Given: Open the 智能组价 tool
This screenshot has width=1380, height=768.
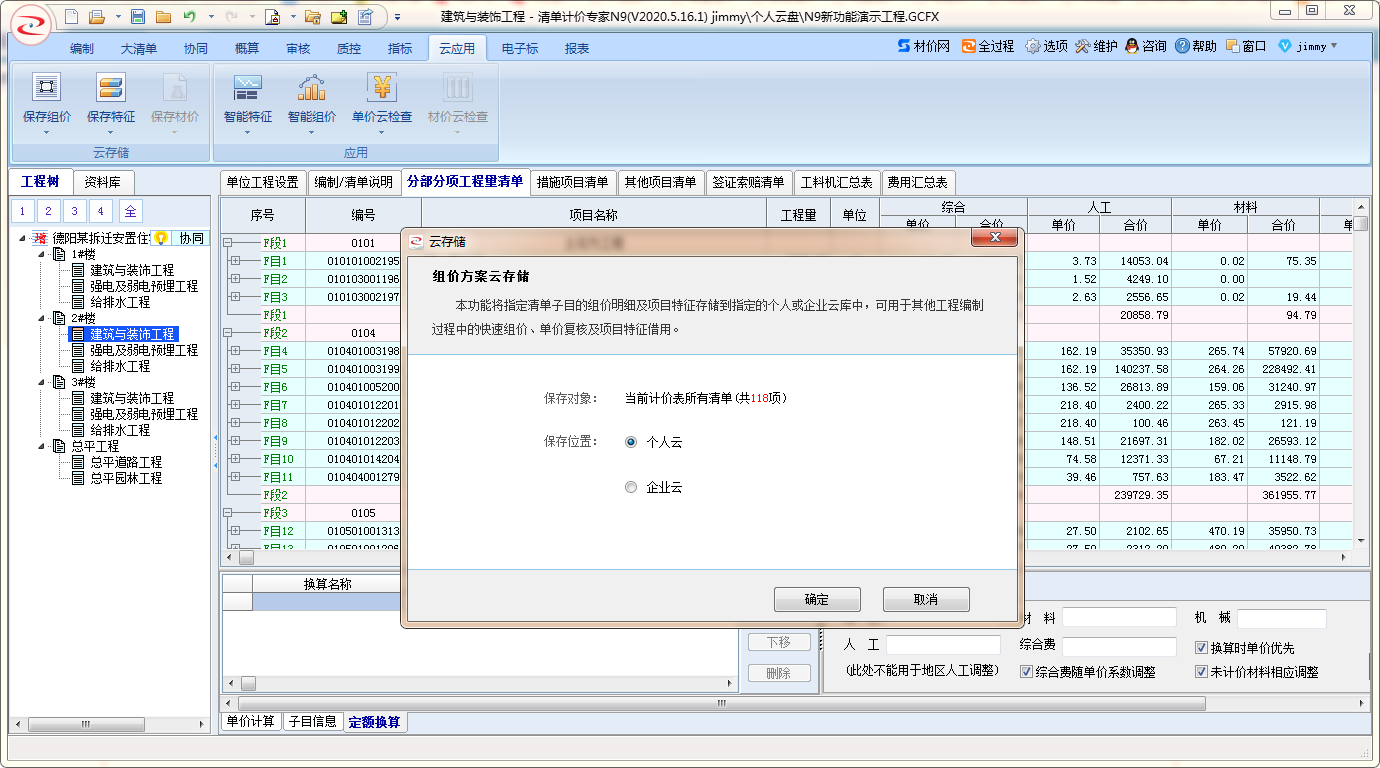Looking at the screenshot, I should pyautogui.click(x=311, y=89).
